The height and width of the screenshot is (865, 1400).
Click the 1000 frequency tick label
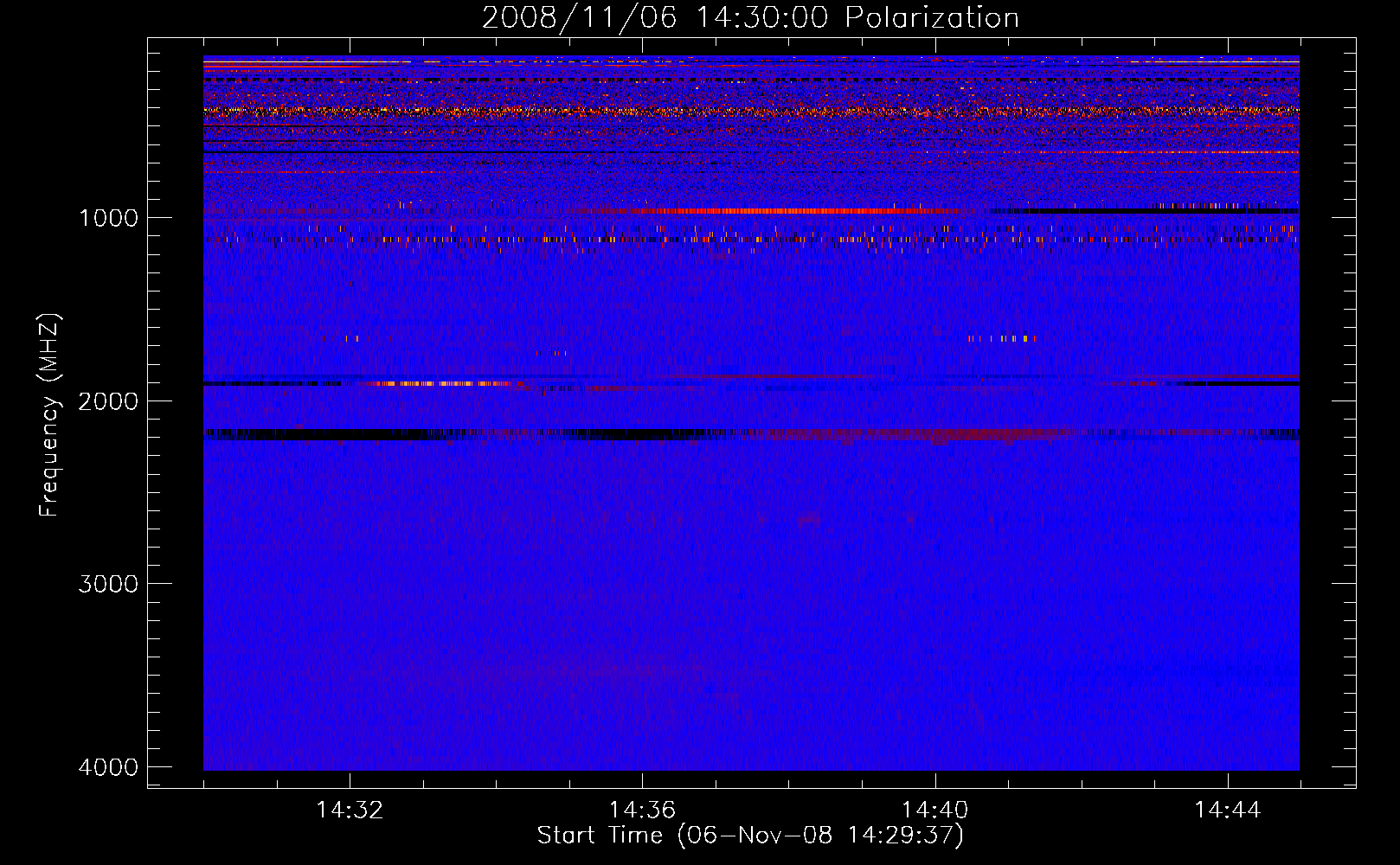[x=108, y=217]
